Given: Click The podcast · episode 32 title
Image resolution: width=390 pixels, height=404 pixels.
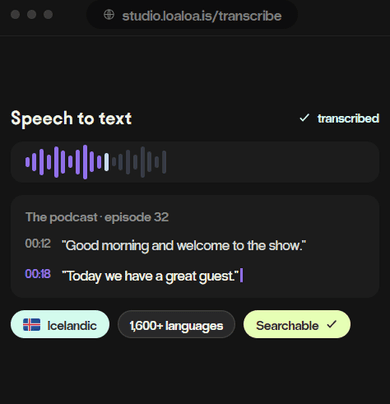Looking at the screenshot, I should pos(97,217).
